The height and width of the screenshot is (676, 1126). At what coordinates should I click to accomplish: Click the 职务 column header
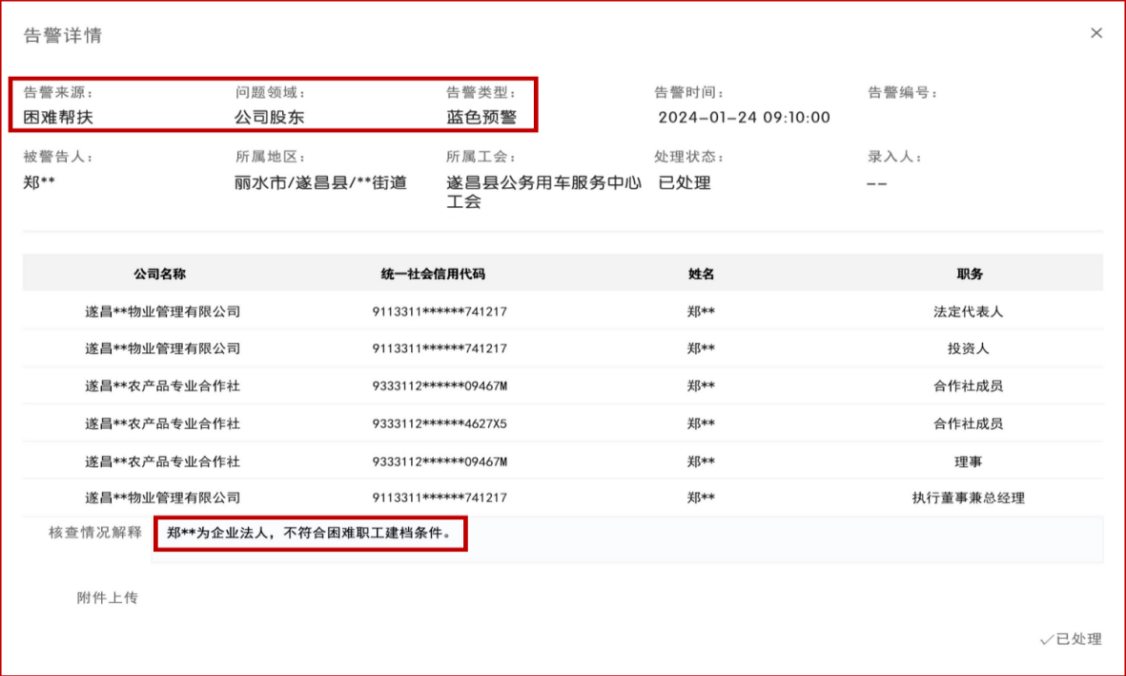tap(968, 273)
